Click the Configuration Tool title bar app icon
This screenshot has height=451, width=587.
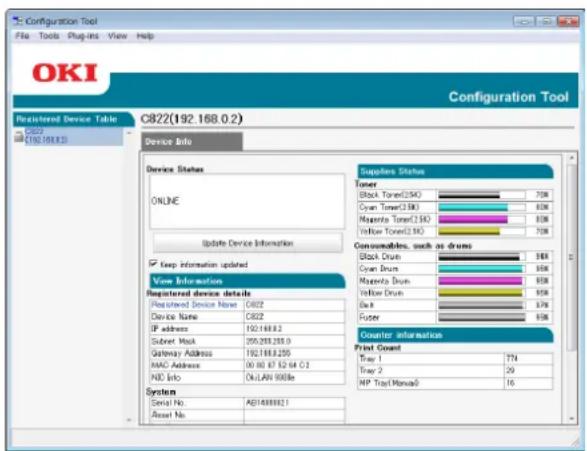[18, 21]
